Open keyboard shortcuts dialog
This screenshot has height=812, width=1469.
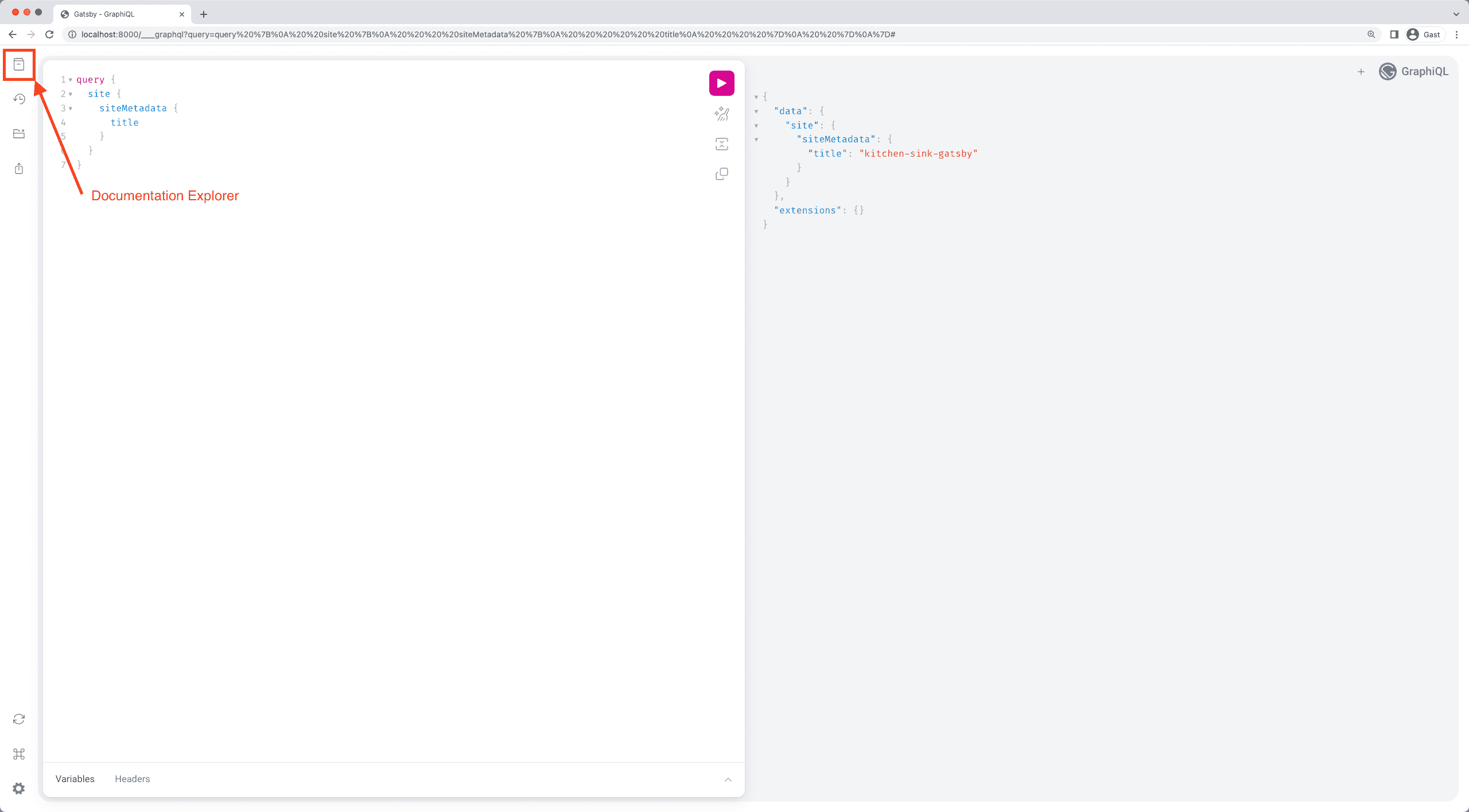click(19, 754)
